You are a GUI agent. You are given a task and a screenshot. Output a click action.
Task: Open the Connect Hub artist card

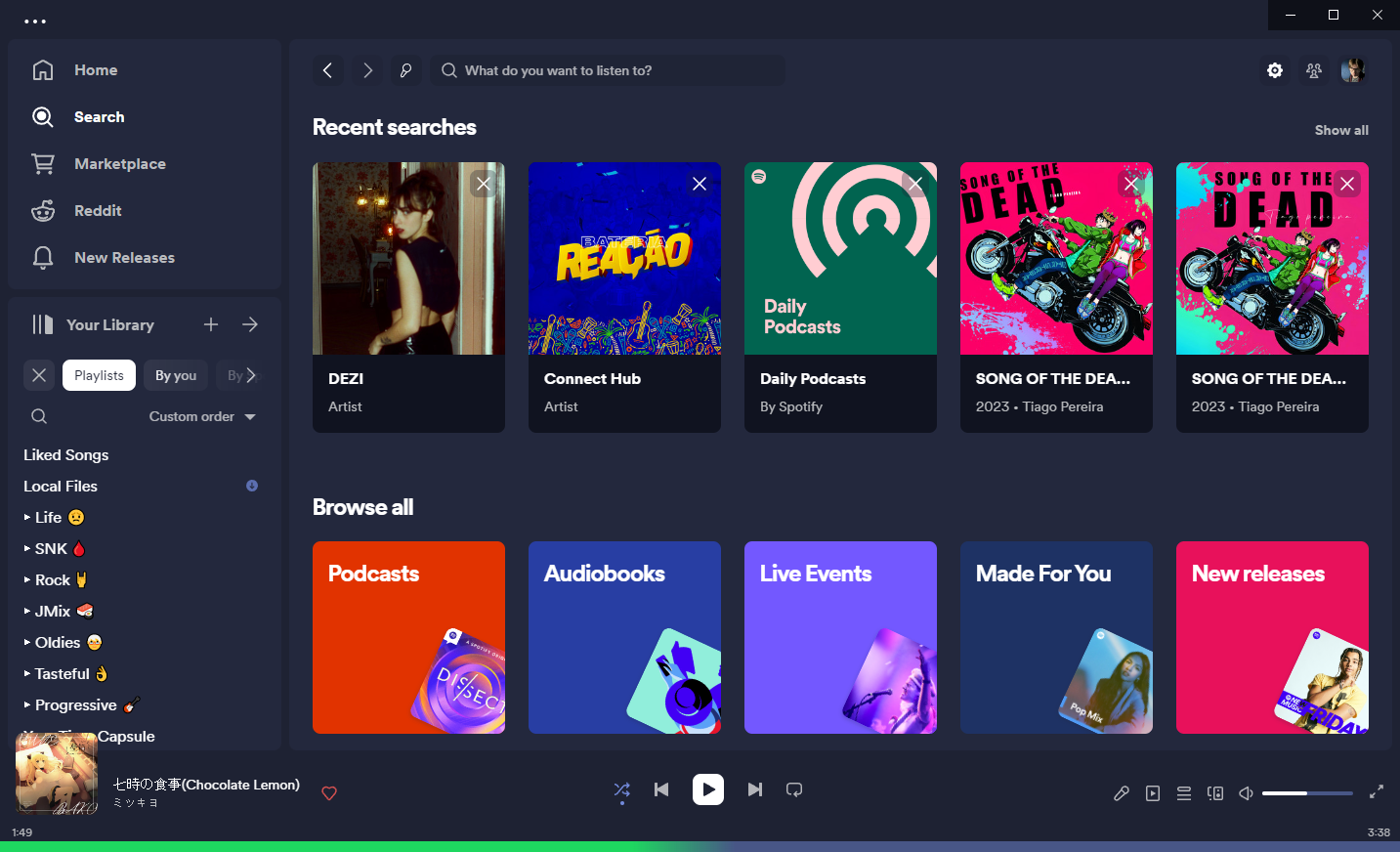624,297
